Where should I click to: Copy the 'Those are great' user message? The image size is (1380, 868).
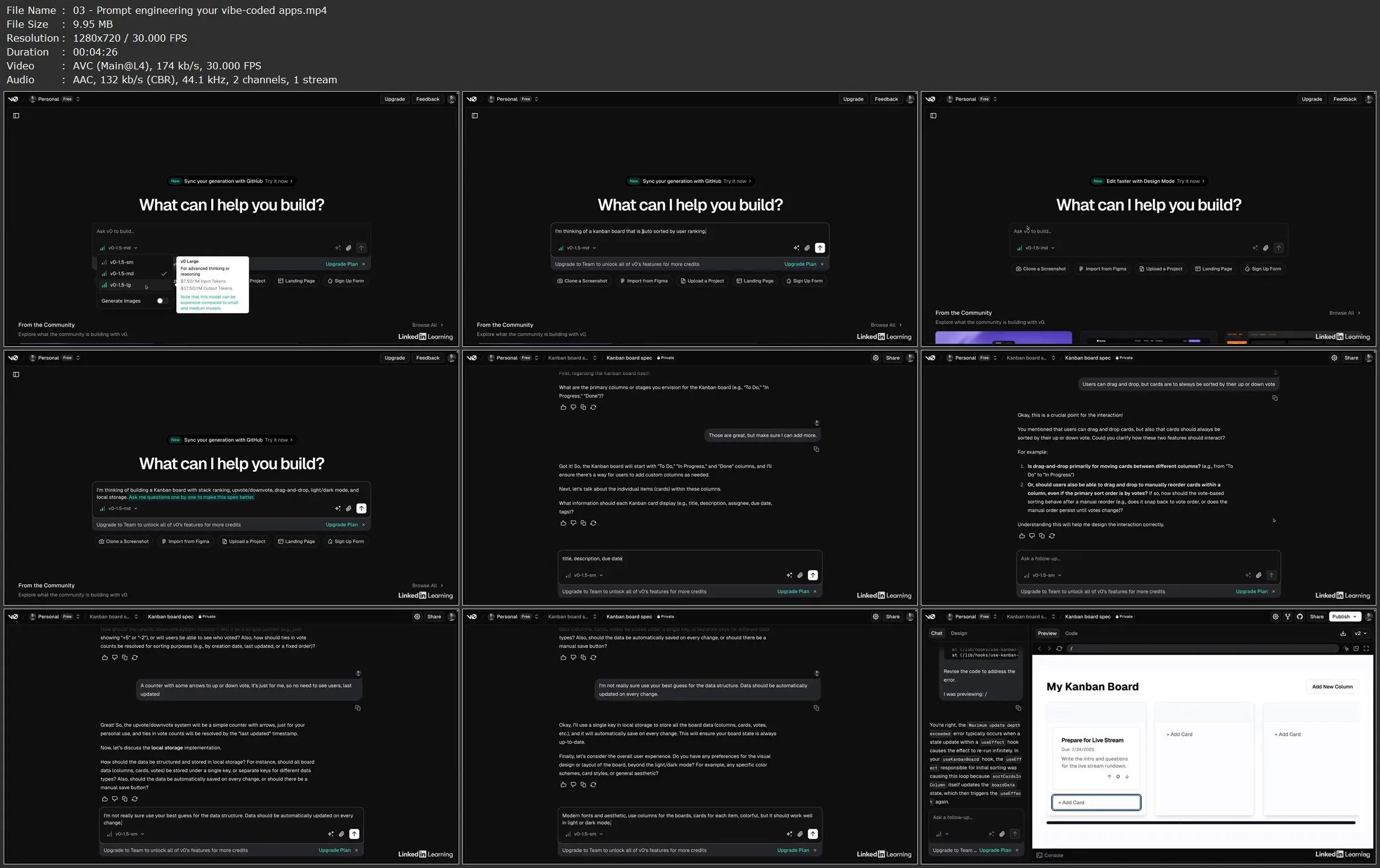pos(816,449)
